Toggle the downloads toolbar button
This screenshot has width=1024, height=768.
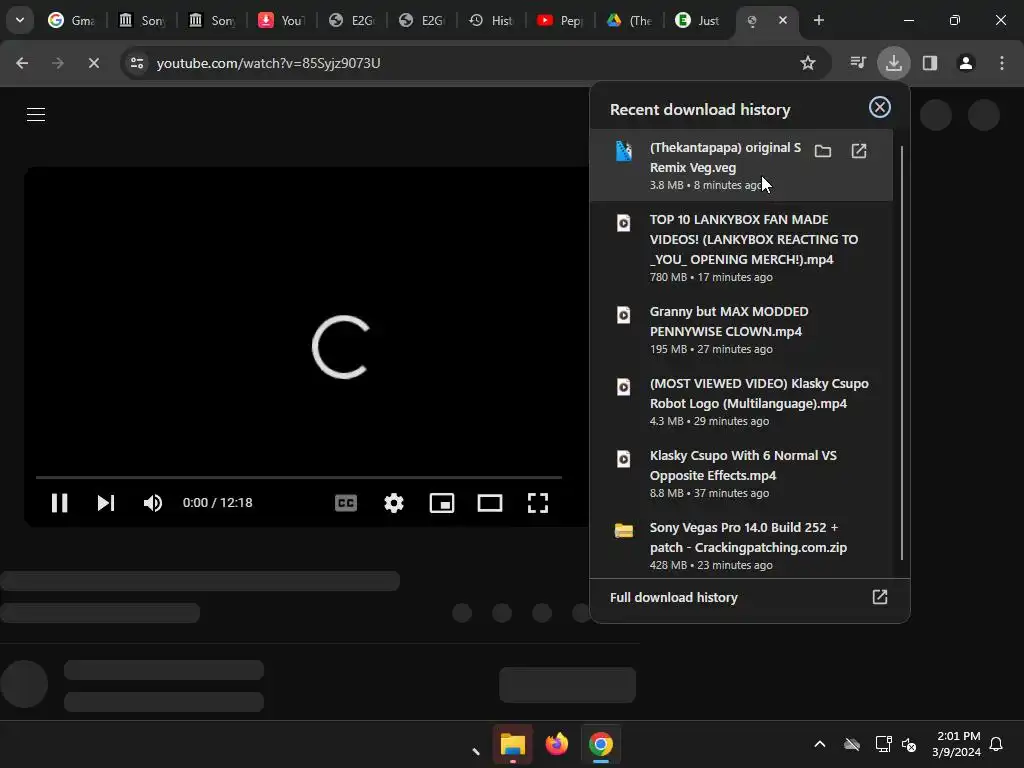point(893,63)
